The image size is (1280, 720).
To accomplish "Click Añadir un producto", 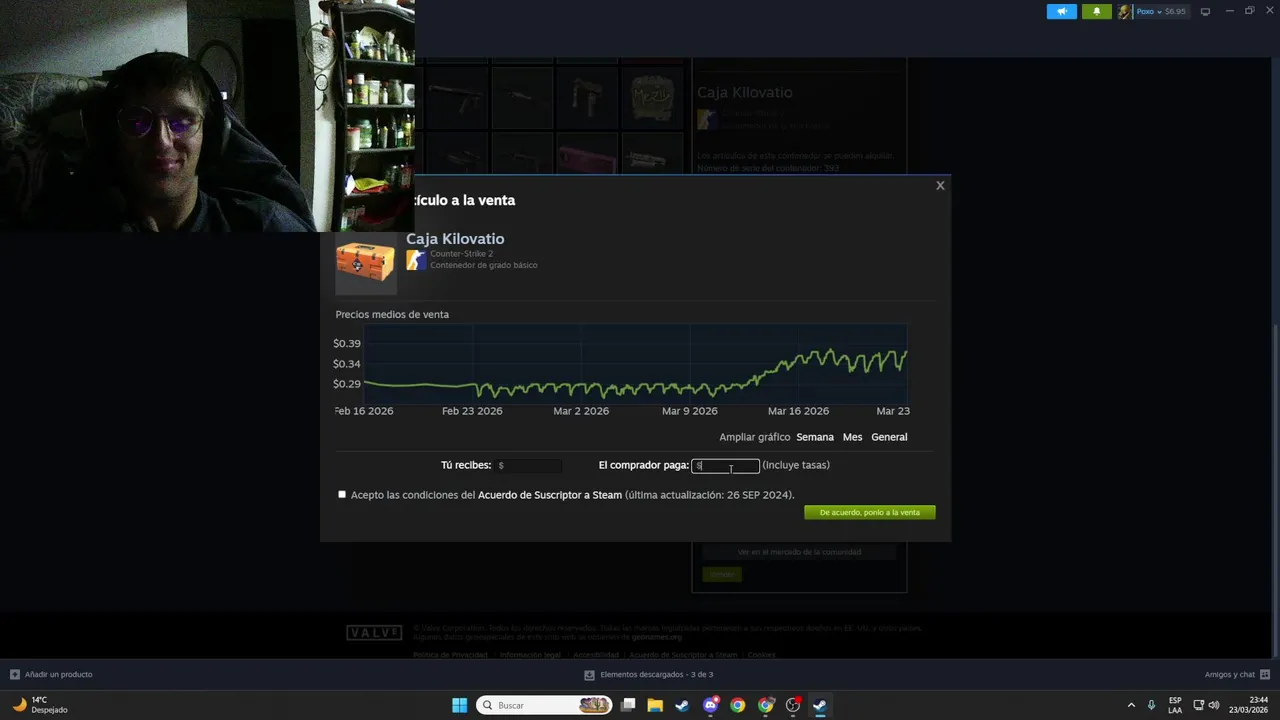I will point(51,674).
